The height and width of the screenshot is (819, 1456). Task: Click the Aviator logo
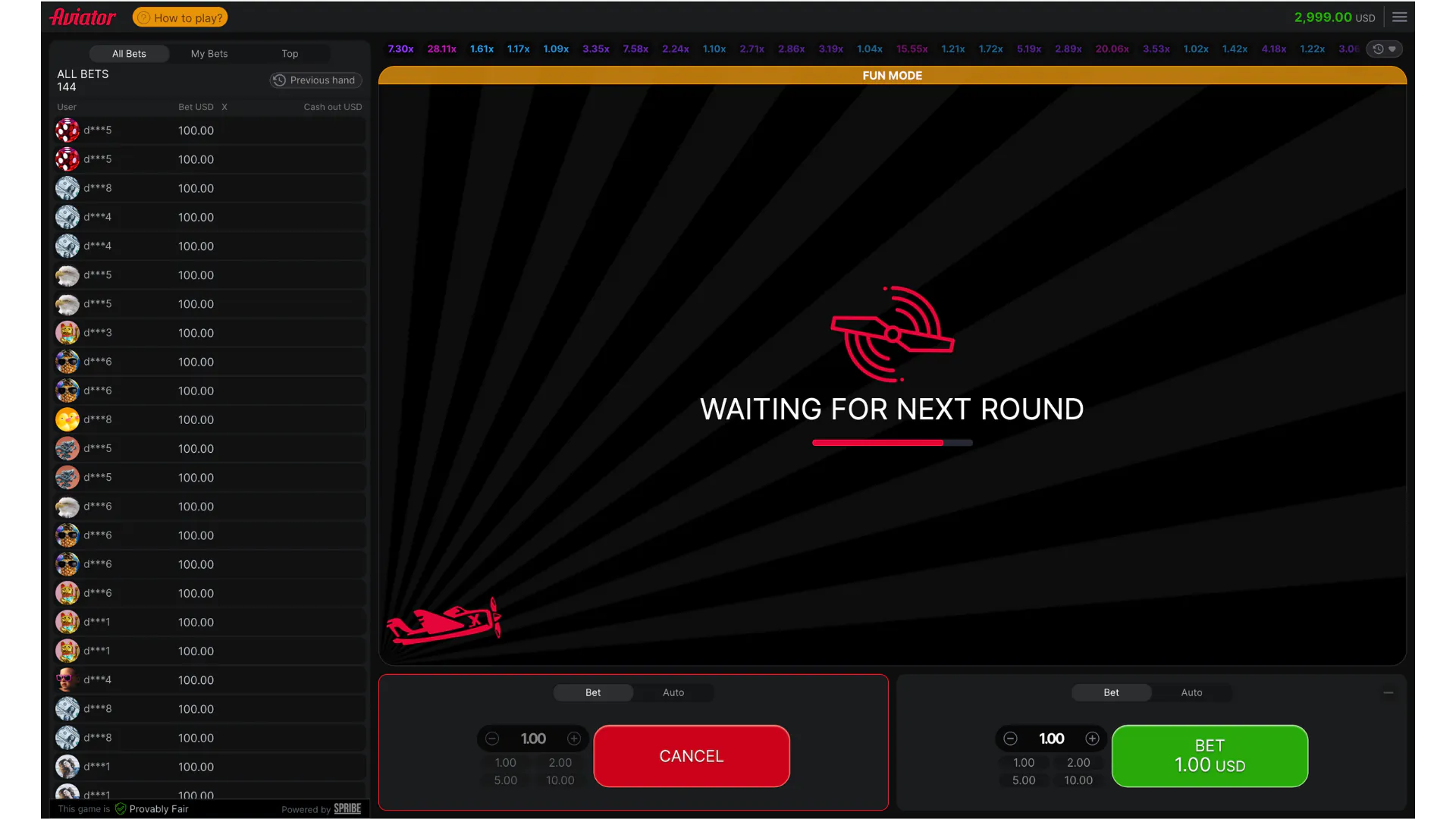coord(82,17)
